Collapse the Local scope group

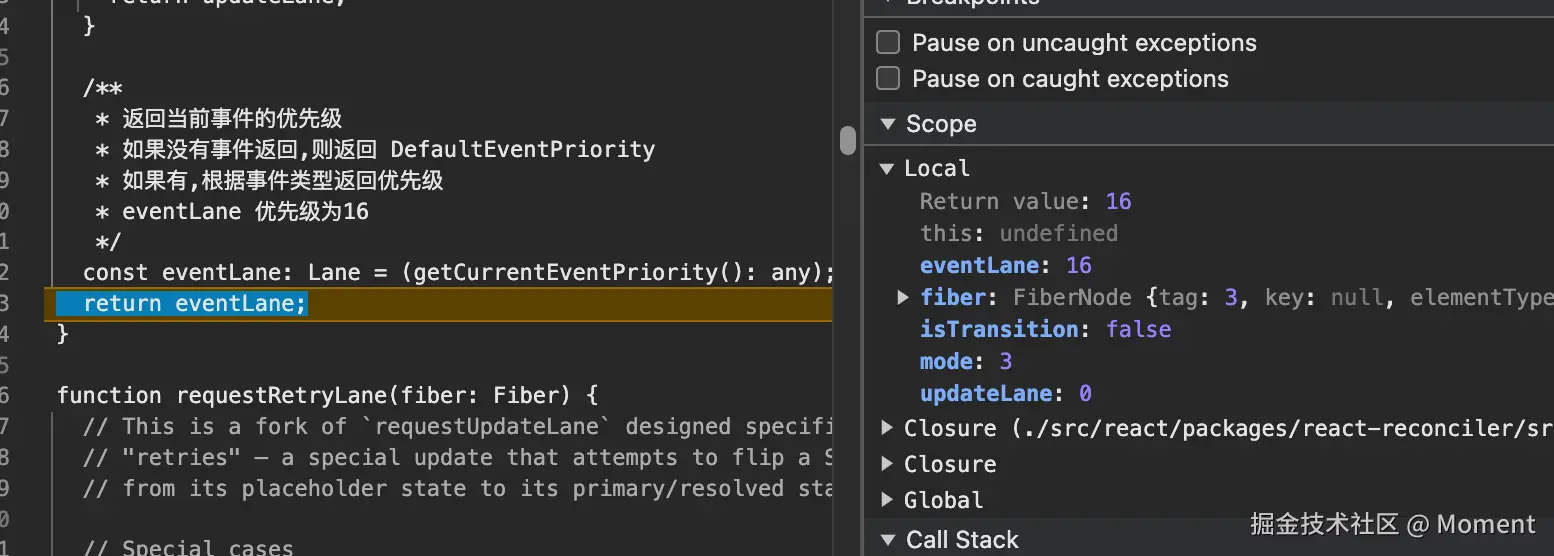887,168
